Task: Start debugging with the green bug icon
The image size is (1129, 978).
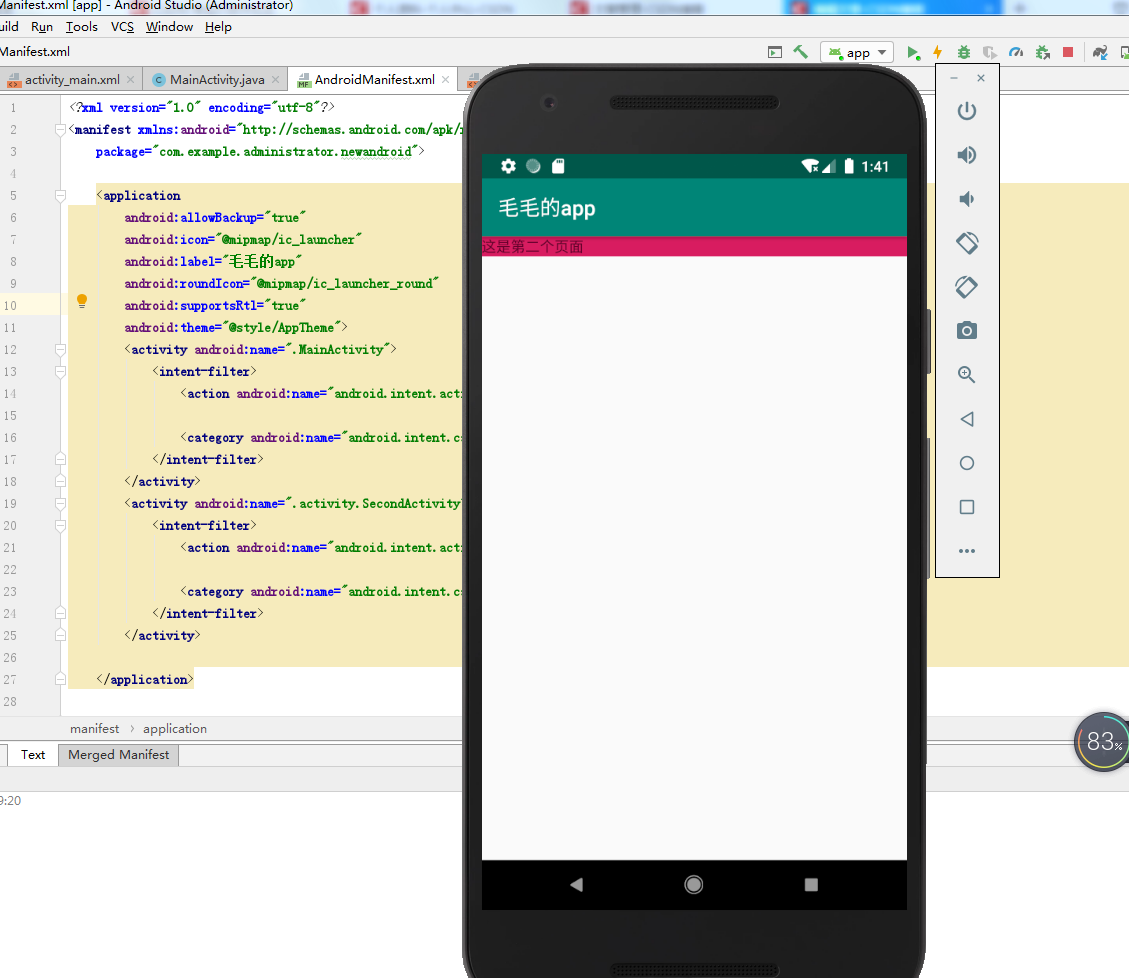Action: (x=963, y=52)
